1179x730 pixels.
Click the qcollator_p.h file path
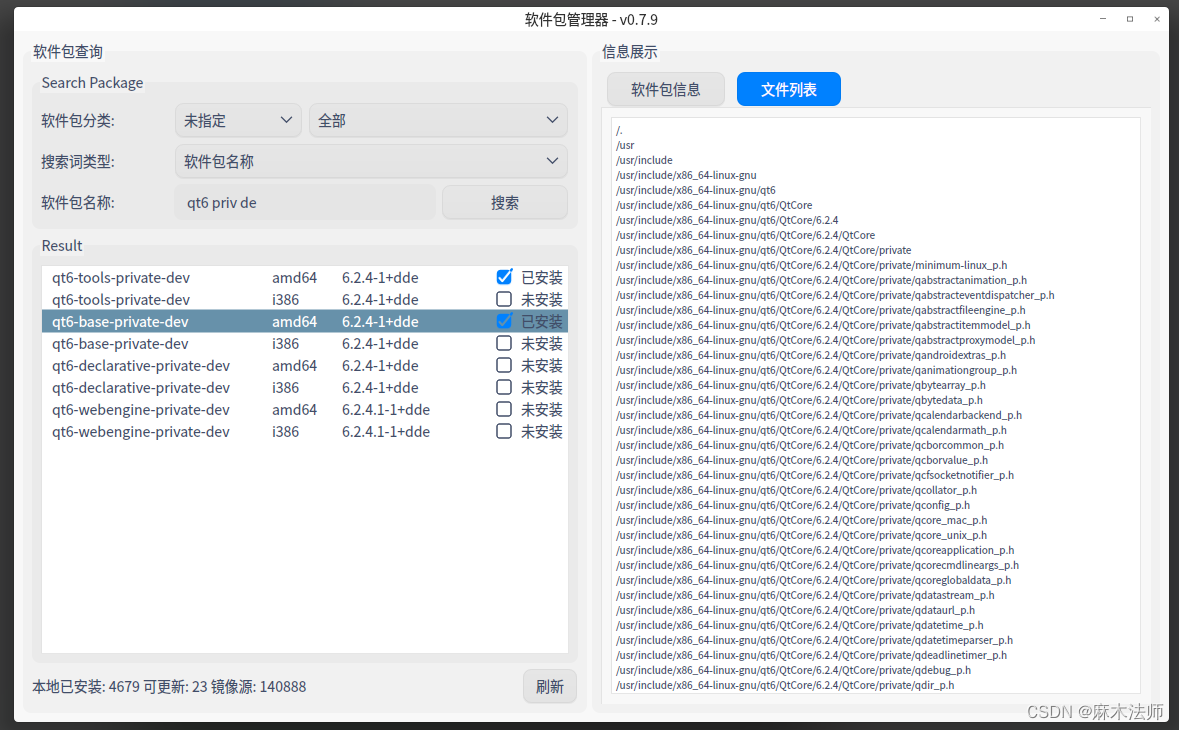[x=796, y=490]
